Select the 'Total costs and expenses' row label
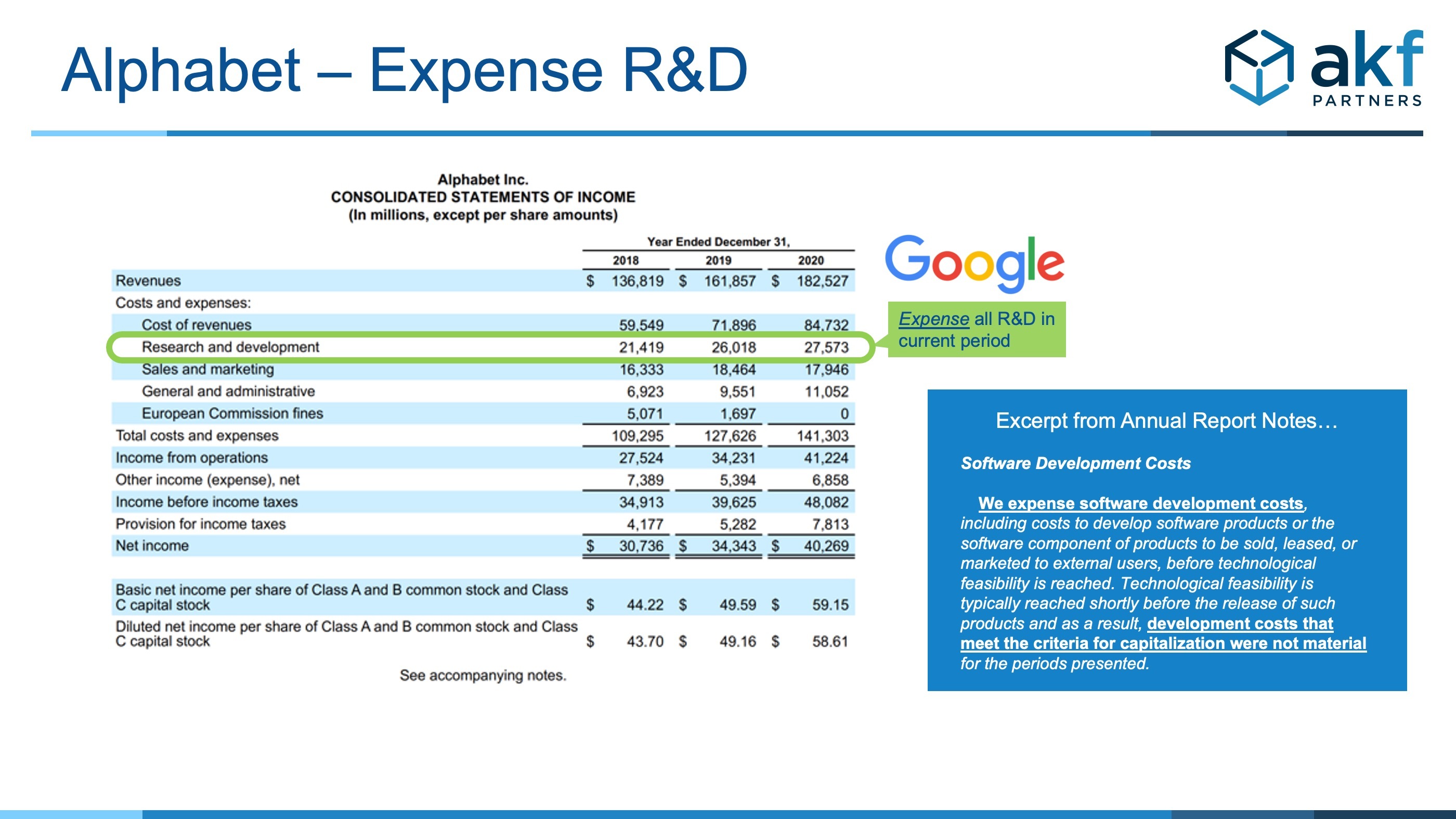Screen dimensions: 1456x819 point(197,435)
